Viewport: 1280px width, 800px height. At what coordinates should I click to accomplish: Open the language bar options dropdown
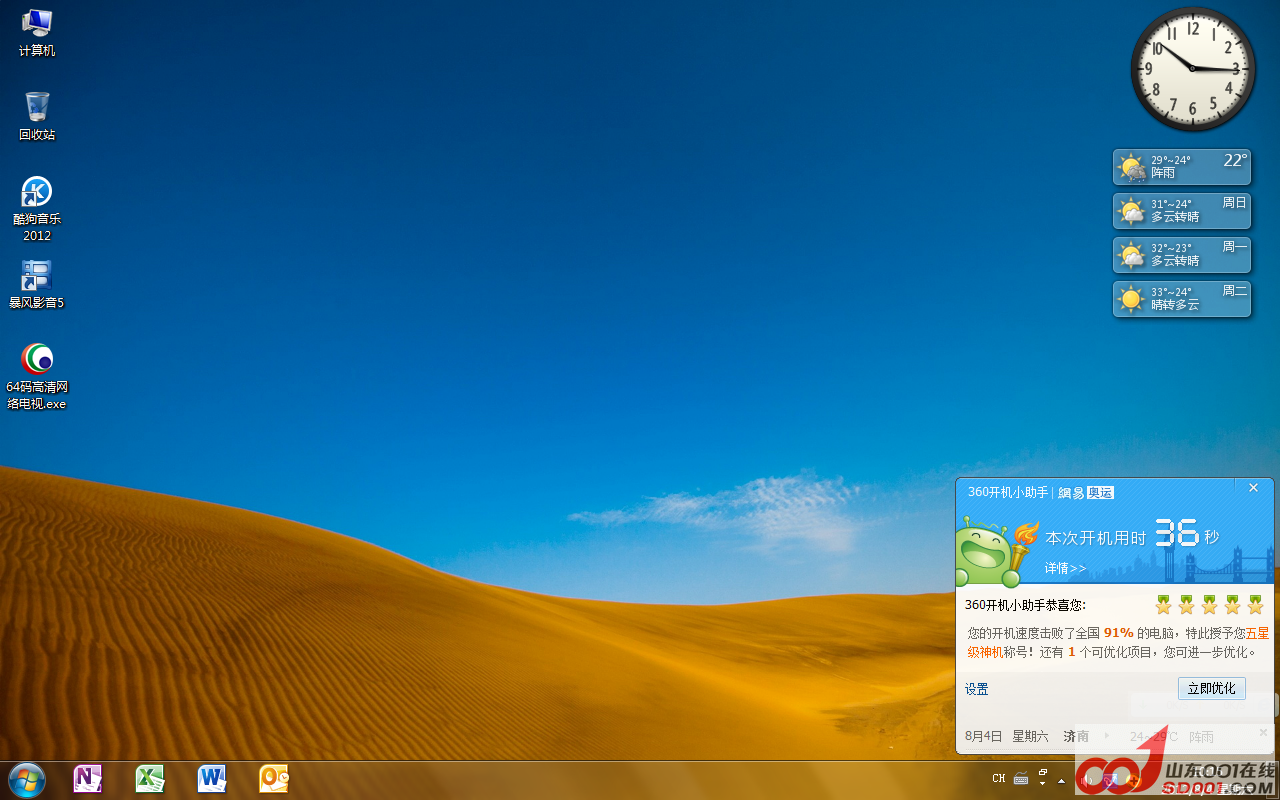click(x=1042, y=783)
